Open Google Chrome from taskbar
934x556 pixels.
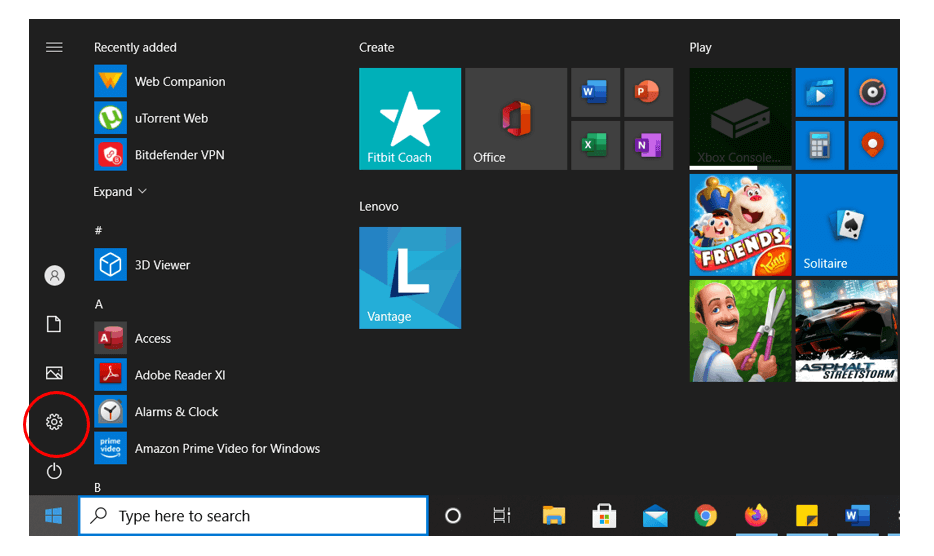click(705, 515)
